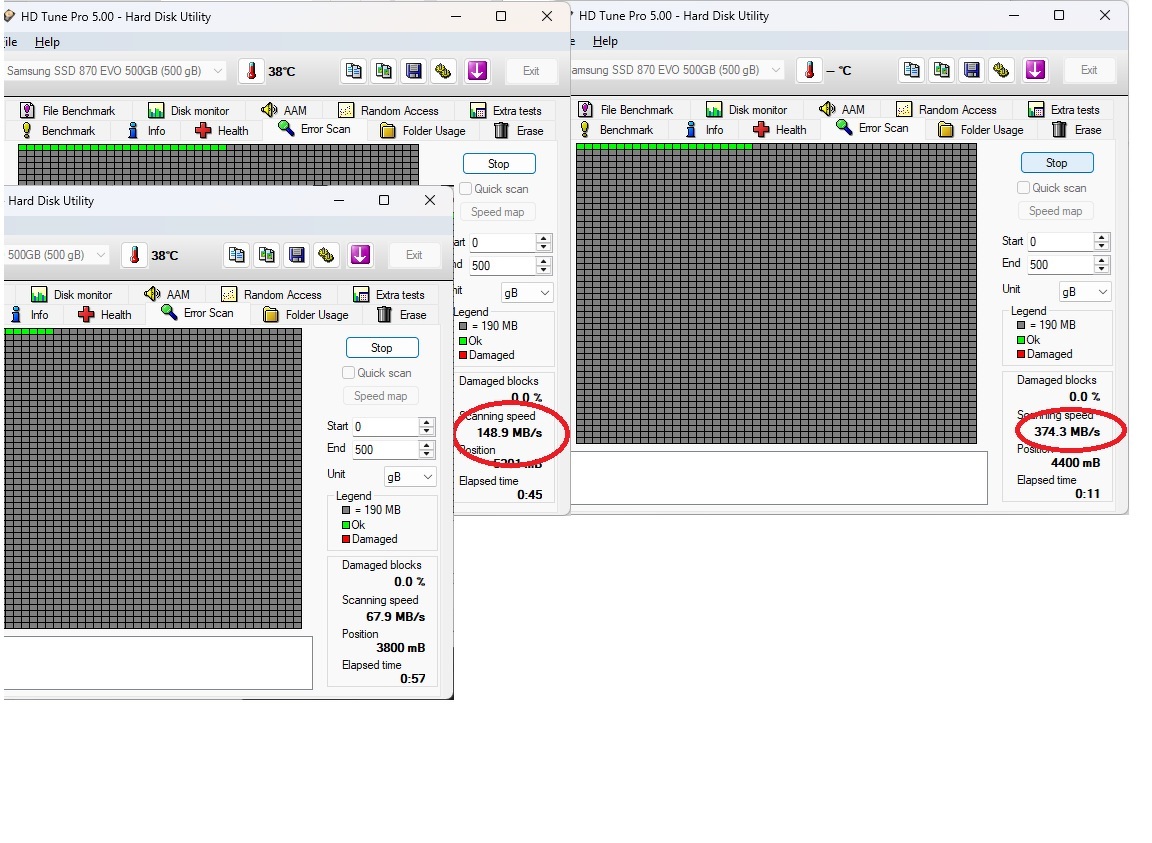The width and height of the screenshot is (1152, 843).
Task: Click scan block grid in right window
Action: tap(777, 293)
